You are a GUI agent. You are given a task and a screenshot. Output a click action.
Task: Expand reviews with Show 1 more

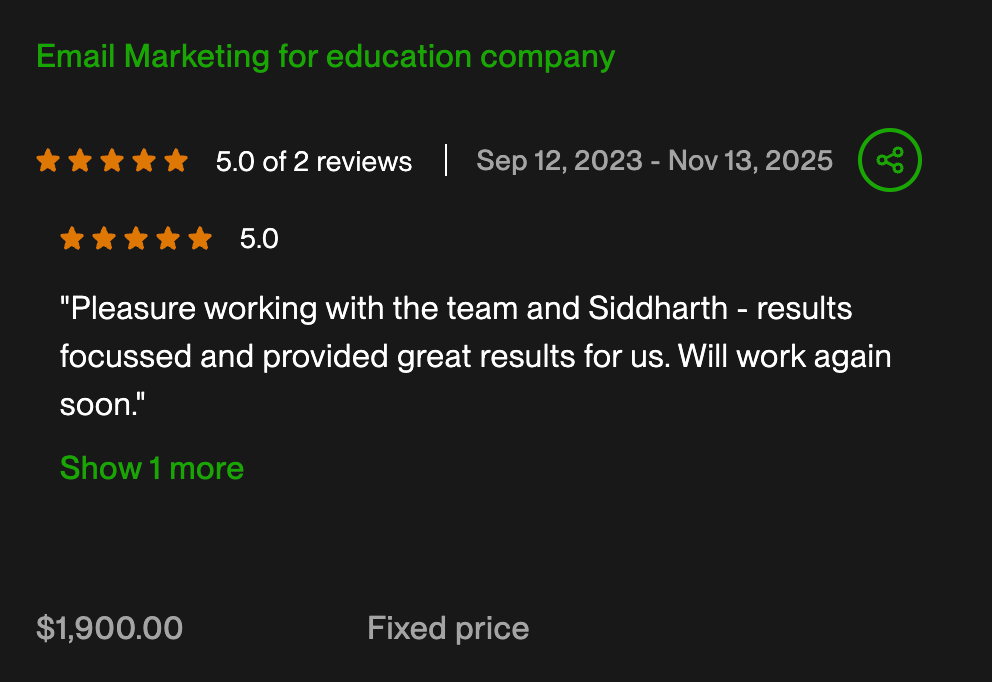pyautogui.click(x=152, y=468)
